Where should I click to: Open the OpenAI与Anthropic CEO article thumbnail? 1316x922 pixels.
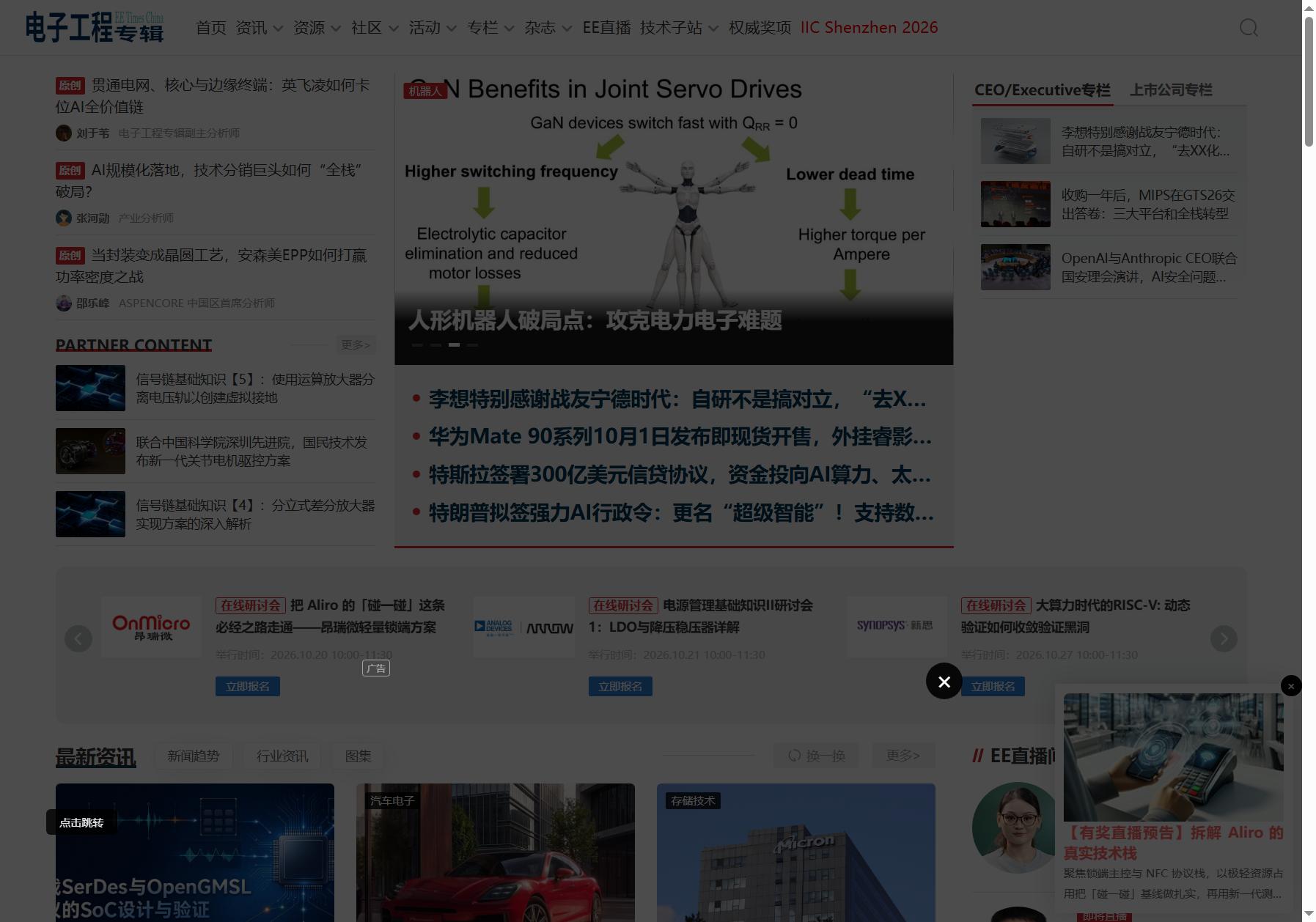pos(1015,267)
